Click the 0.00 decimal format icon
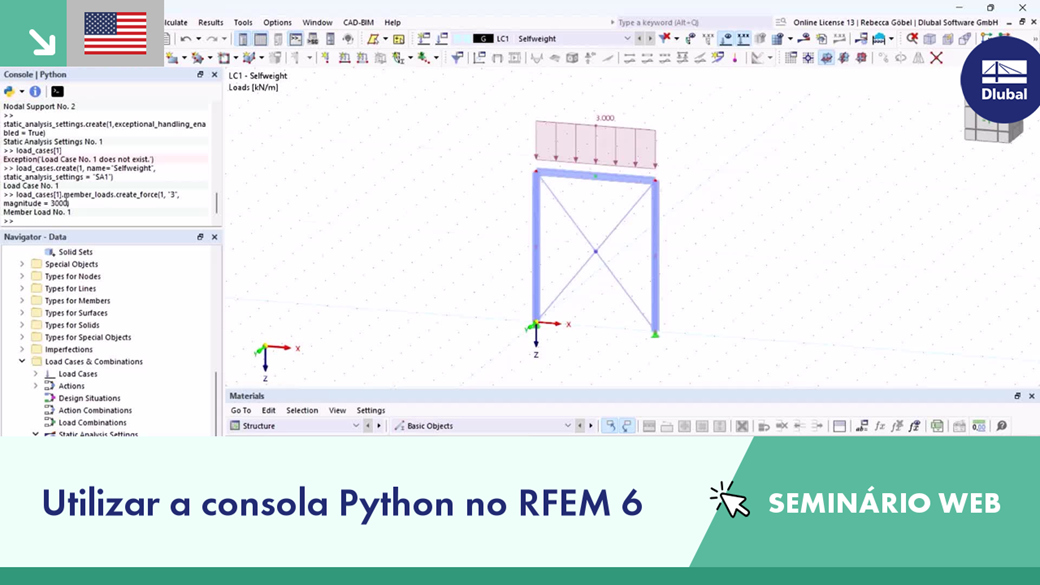 (x=978, y=426)
